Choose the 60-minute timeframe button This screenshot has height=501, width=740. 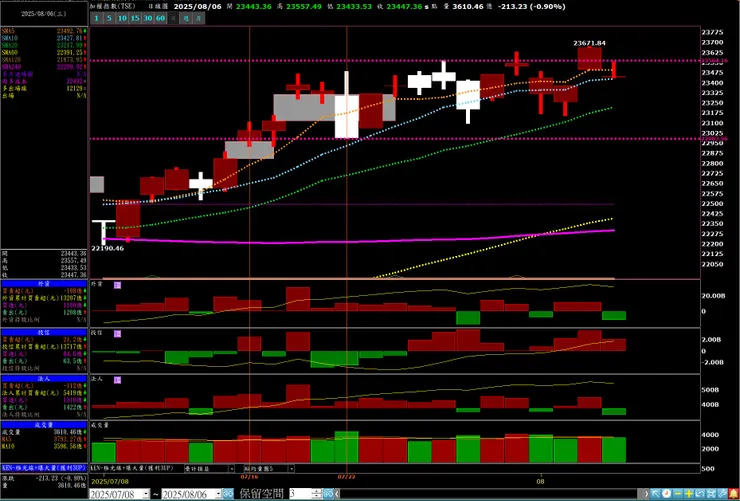click(x=160, y=18)
